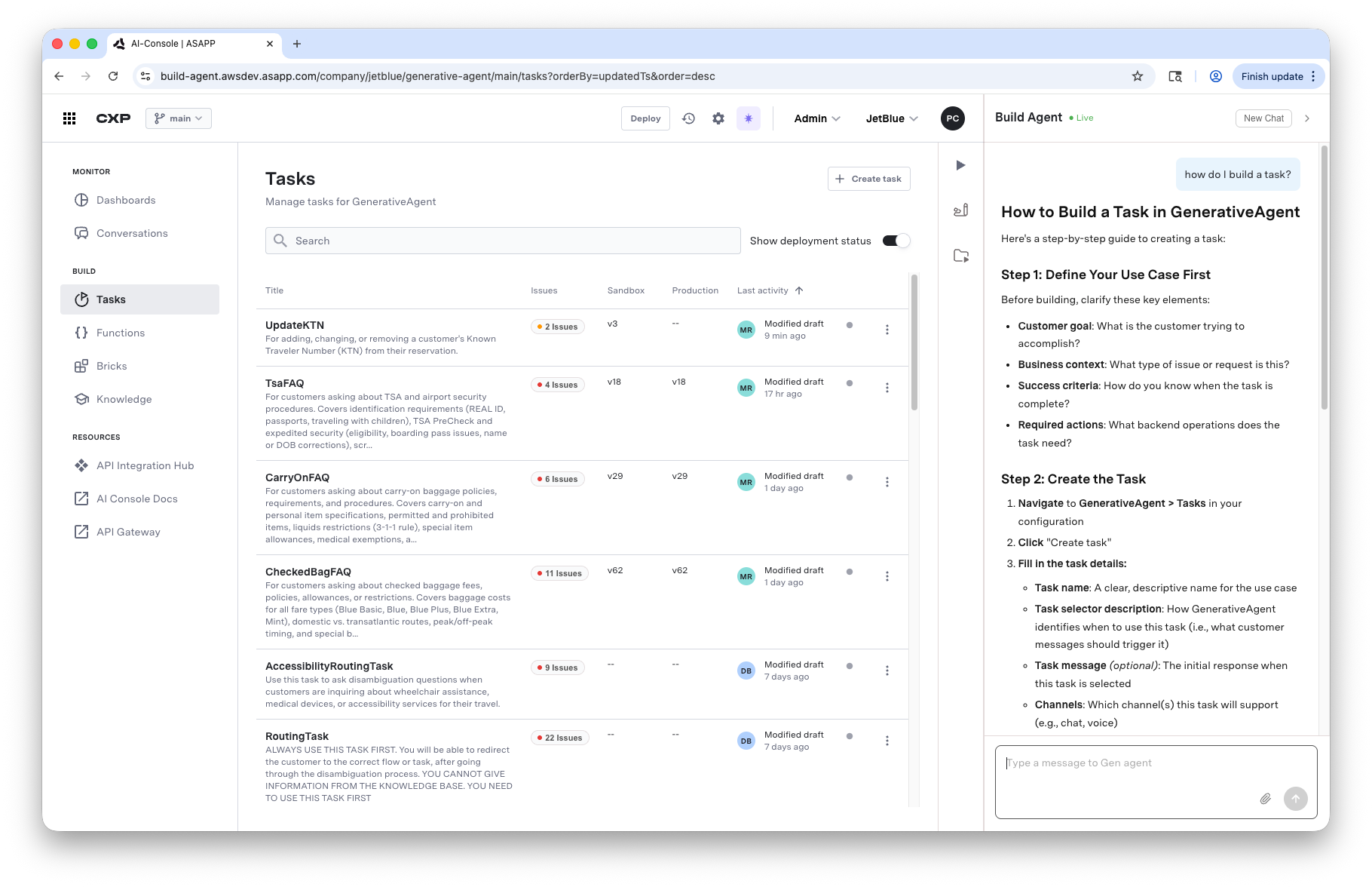Open the apps grid icon top-left

(x=69, y=118)
